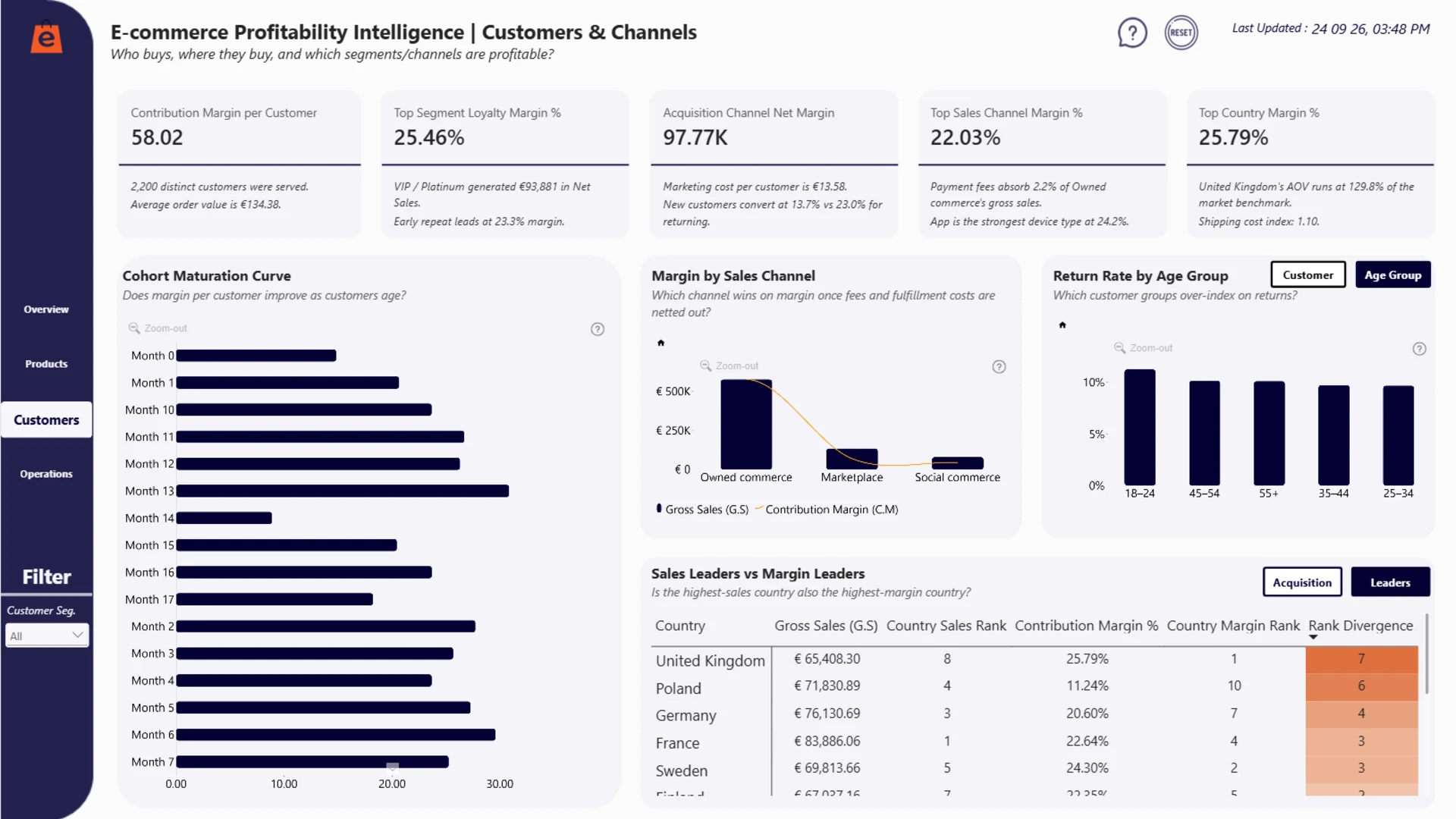The image size is (1456, 819).
Task: Sort table by Gross Sales (G.S) column
Action: [826, 626]
